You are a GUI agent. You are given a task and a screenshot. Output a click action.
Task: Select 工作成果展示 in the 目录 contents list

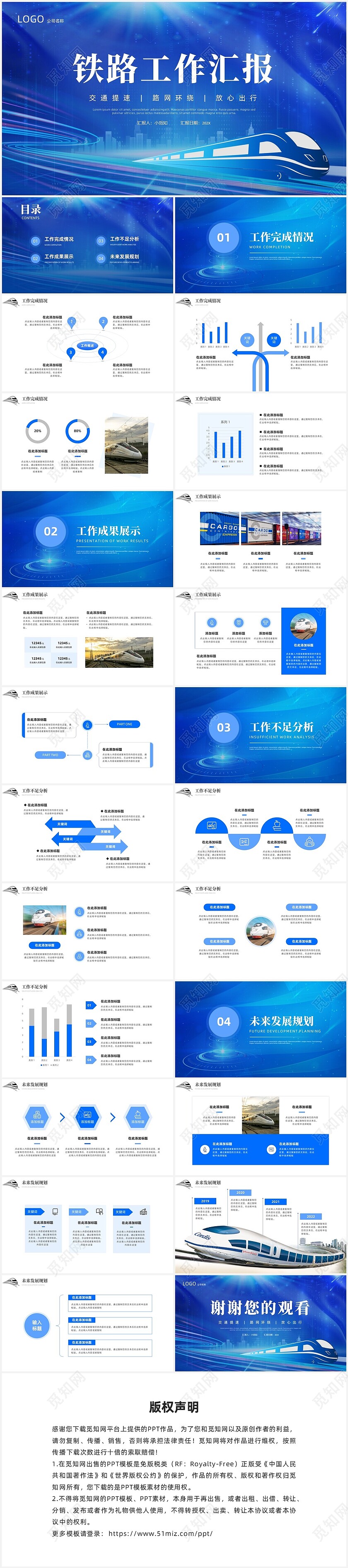(x=58, y=257)
